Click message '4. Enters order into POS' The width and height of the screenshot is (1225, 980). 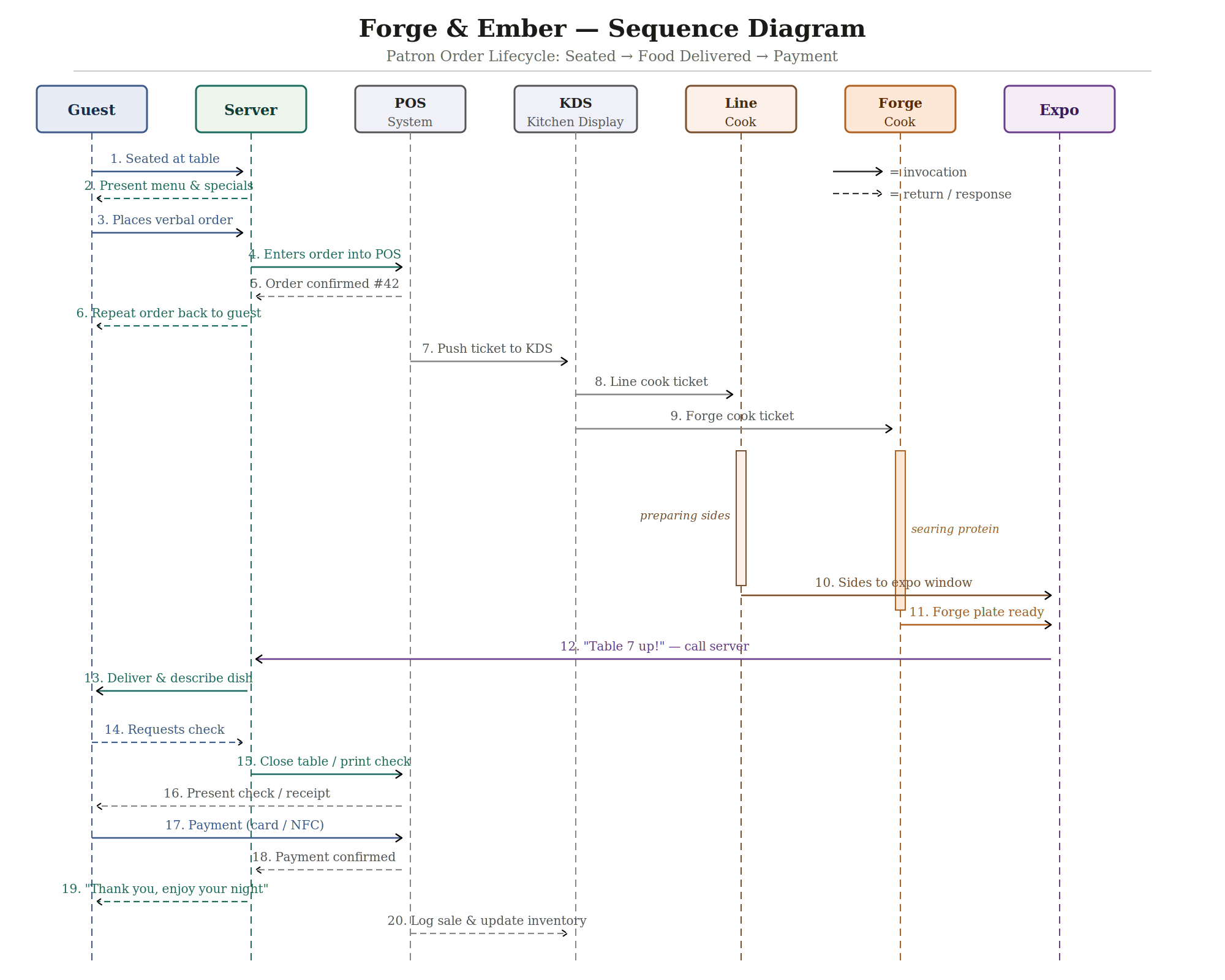(325, 255)
